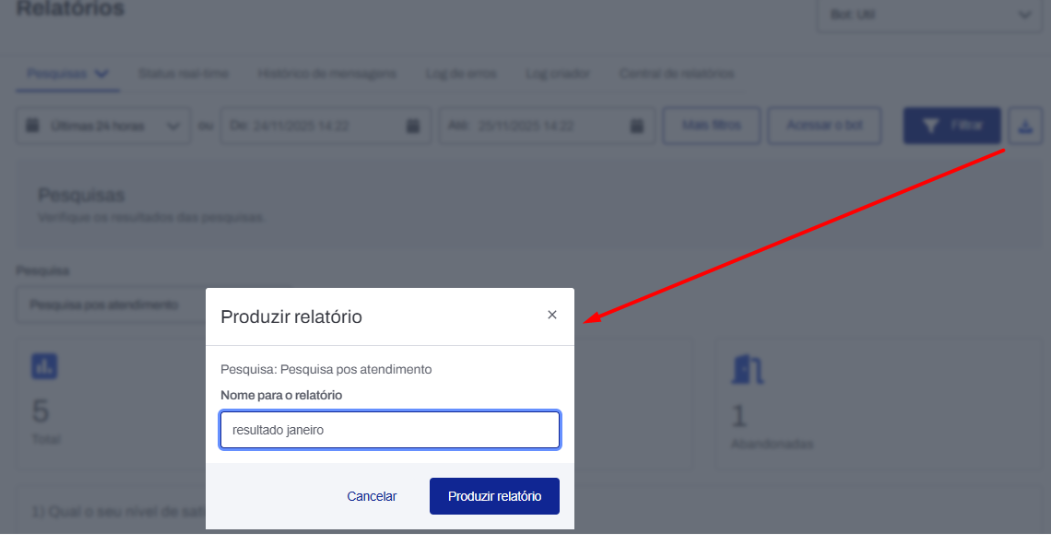The image size is (1051, 535).
Task: Click the download report icon button
Action: click(1024, 126)
